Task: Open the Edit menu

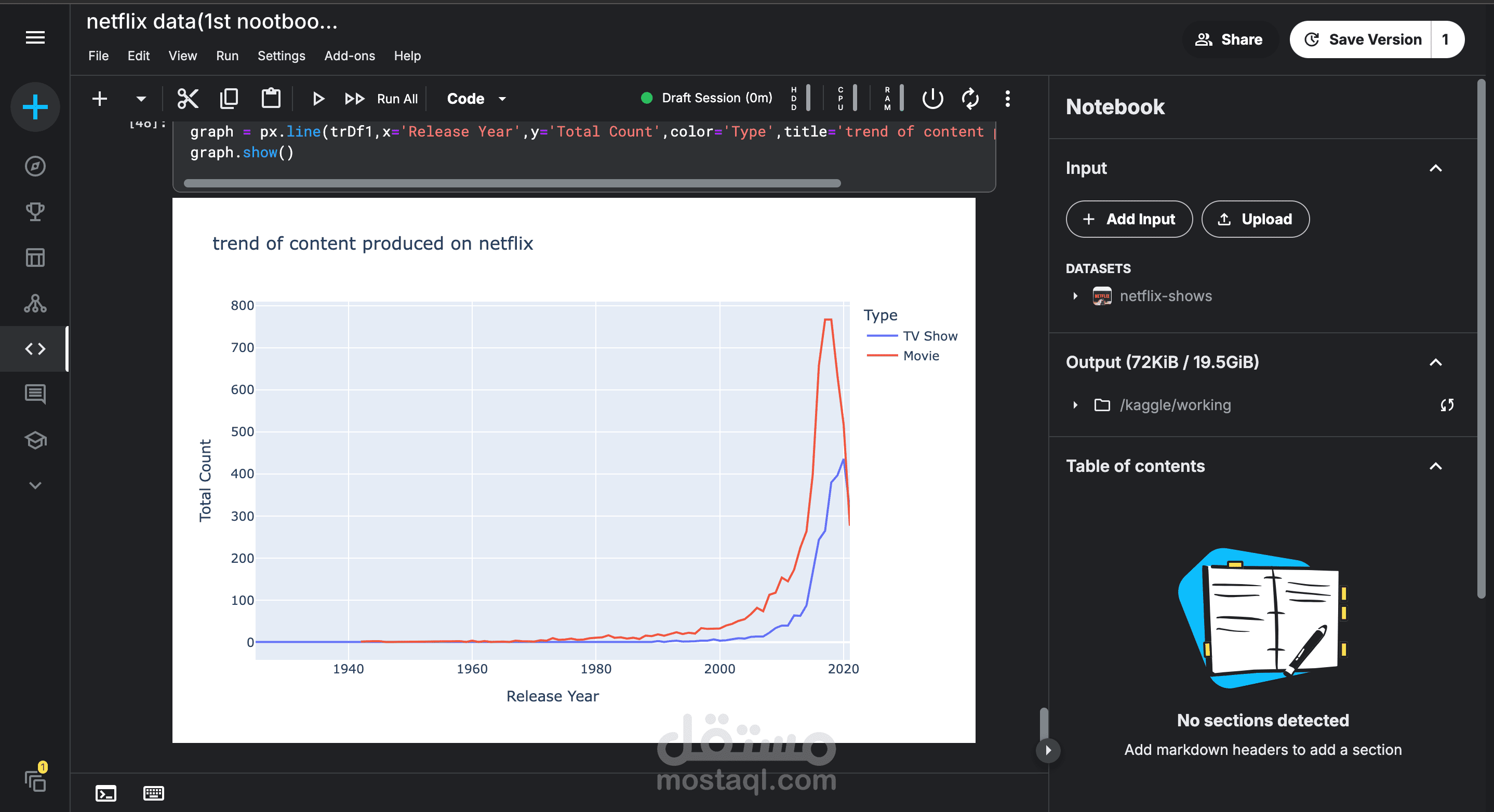Action: [139, 56]
